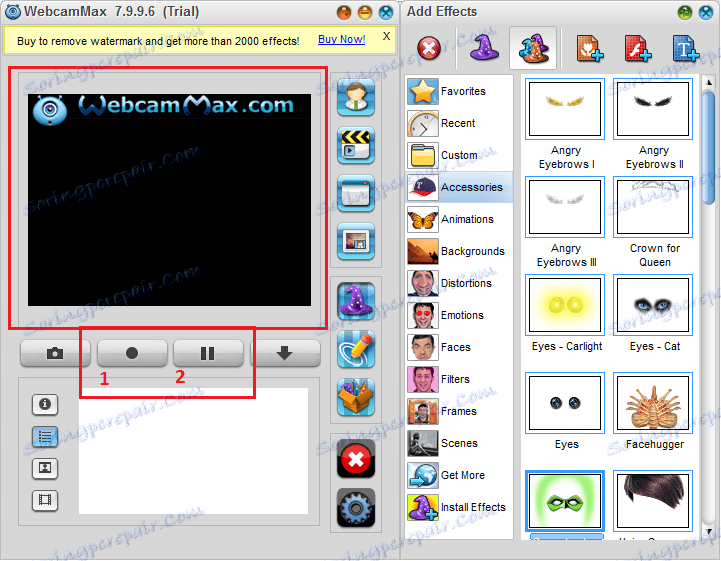721x561 pixels.
Task: Select the Accessories category
Action: (x=459, y=187)
